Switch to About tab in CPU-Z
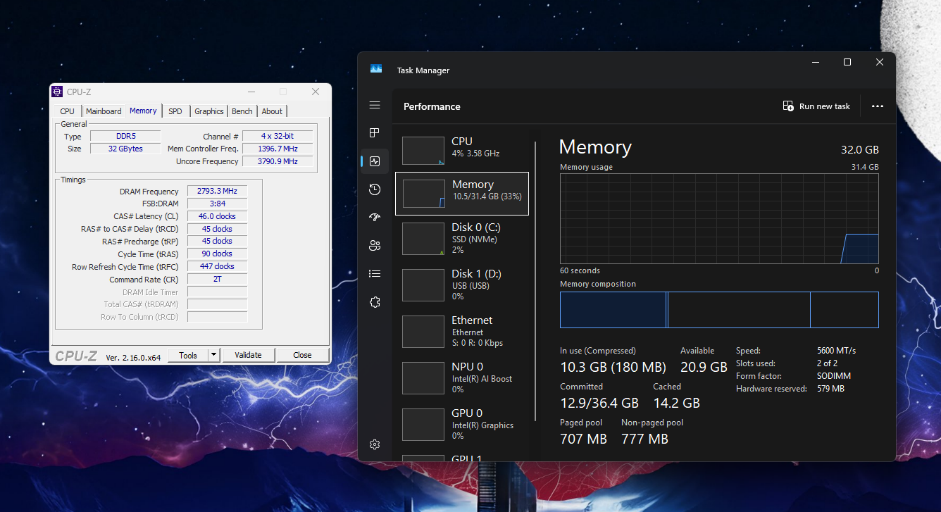 (272, 111)
